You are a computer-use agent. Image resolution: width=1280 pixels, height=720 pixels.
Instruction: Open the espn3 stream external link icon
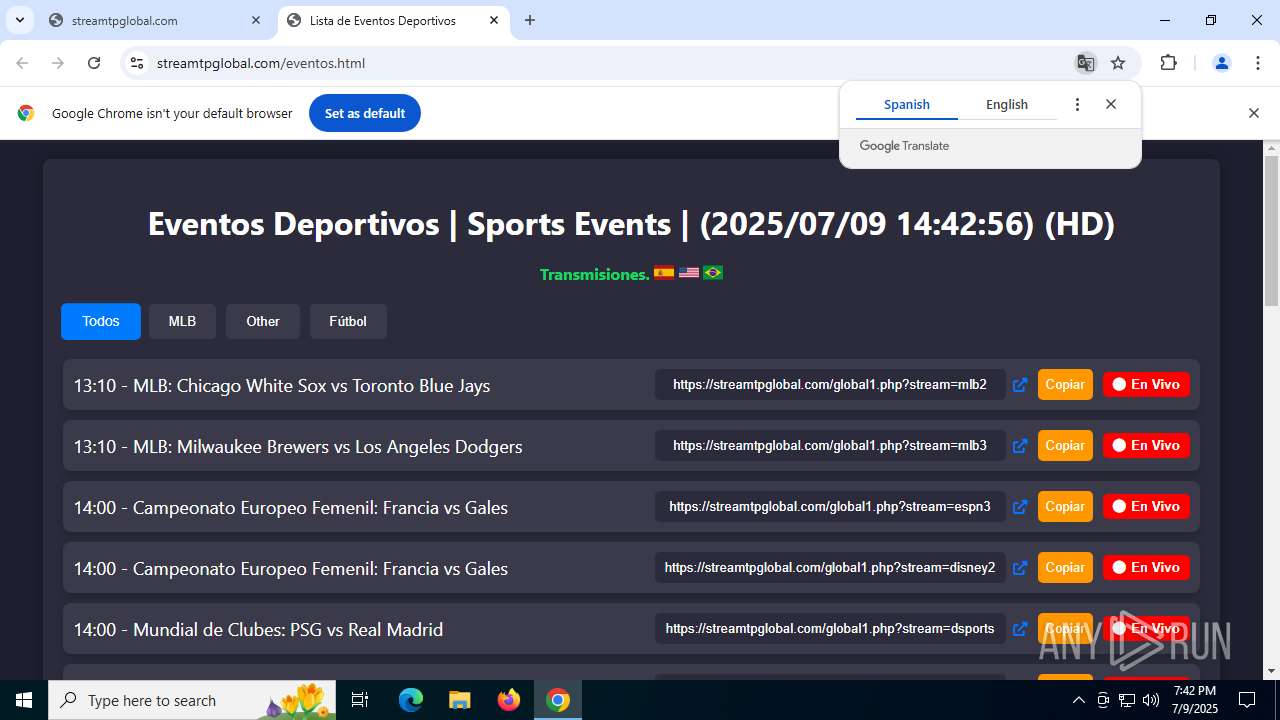point(1020,507)
